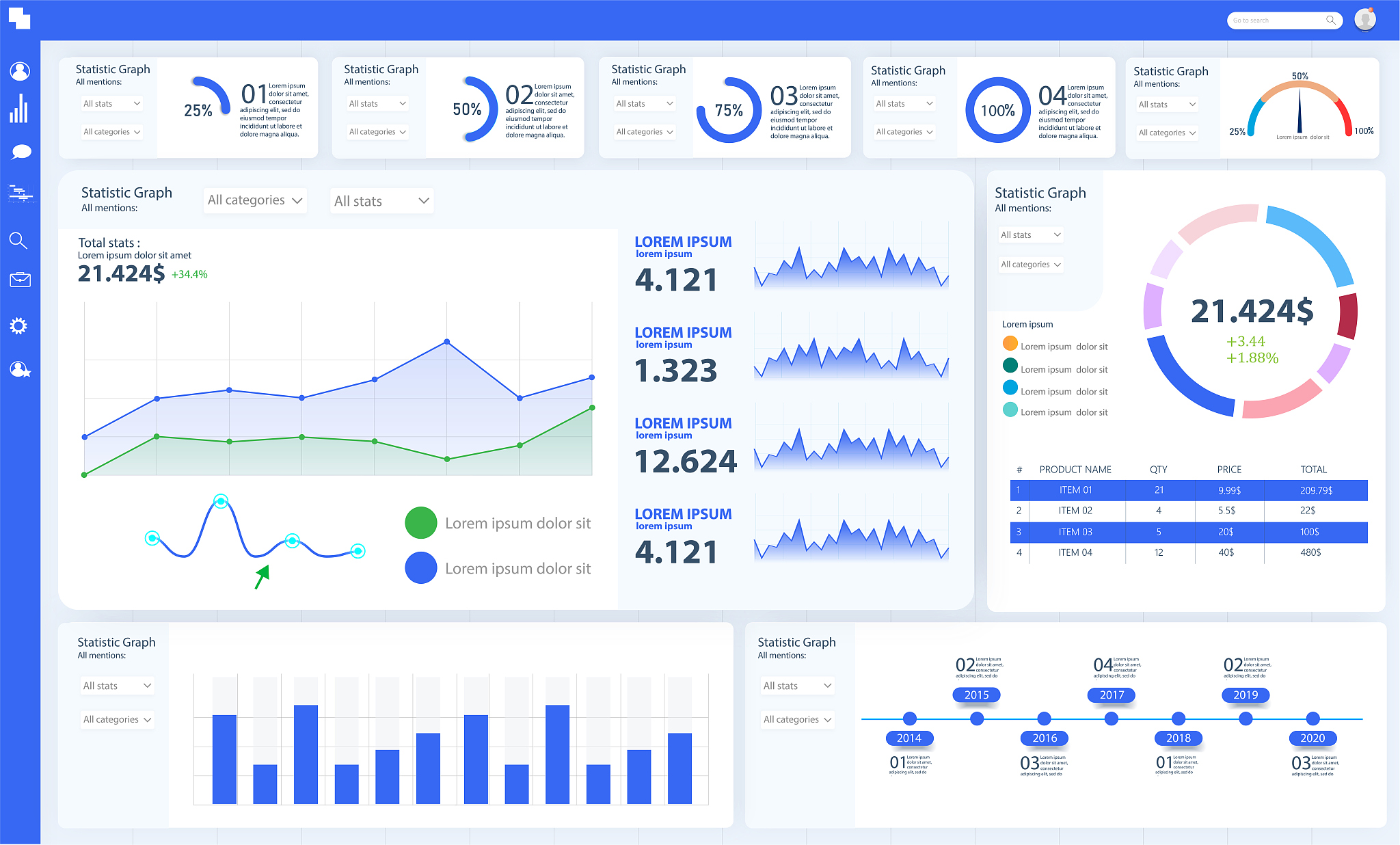Open the settings gear sidebar icon
This screenshot has height=845, width=1400.
pos(18,325)
